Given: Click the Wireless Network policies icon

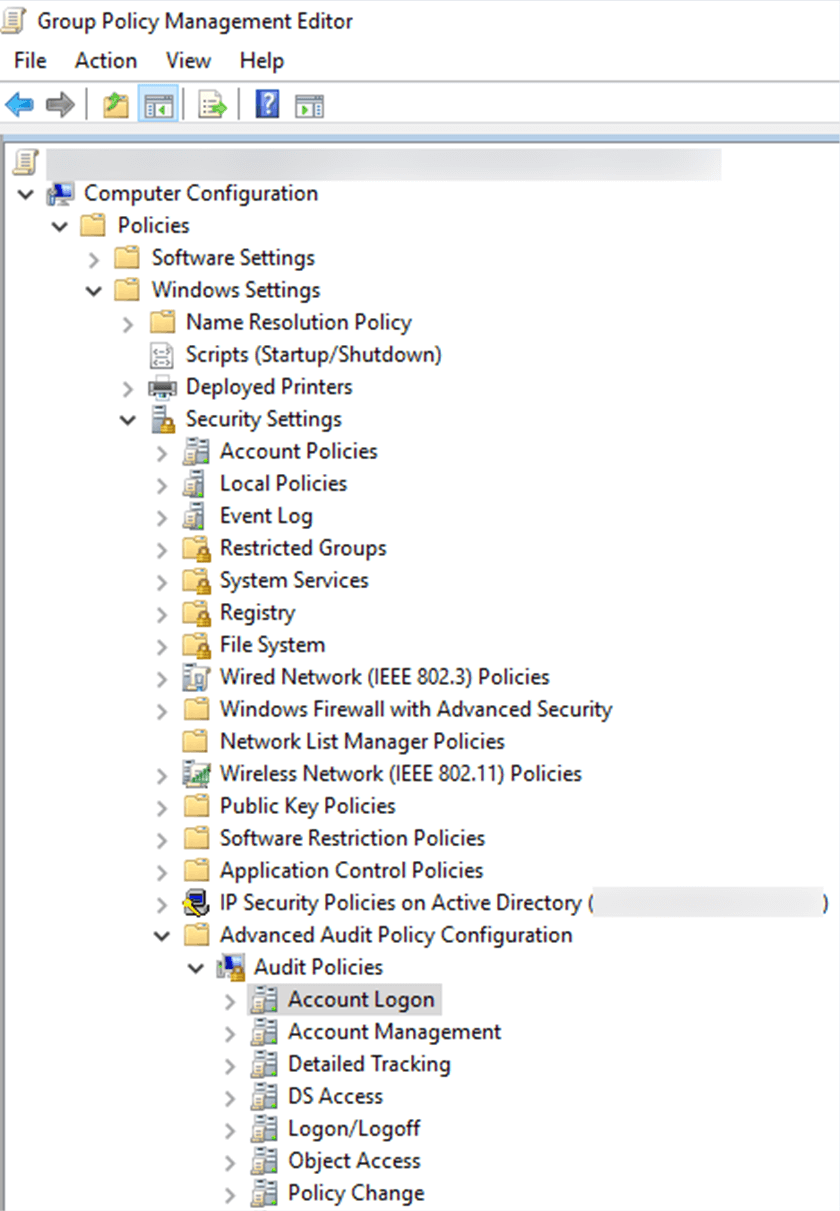Looking at the screenshot, I should [x=195, y=774].
